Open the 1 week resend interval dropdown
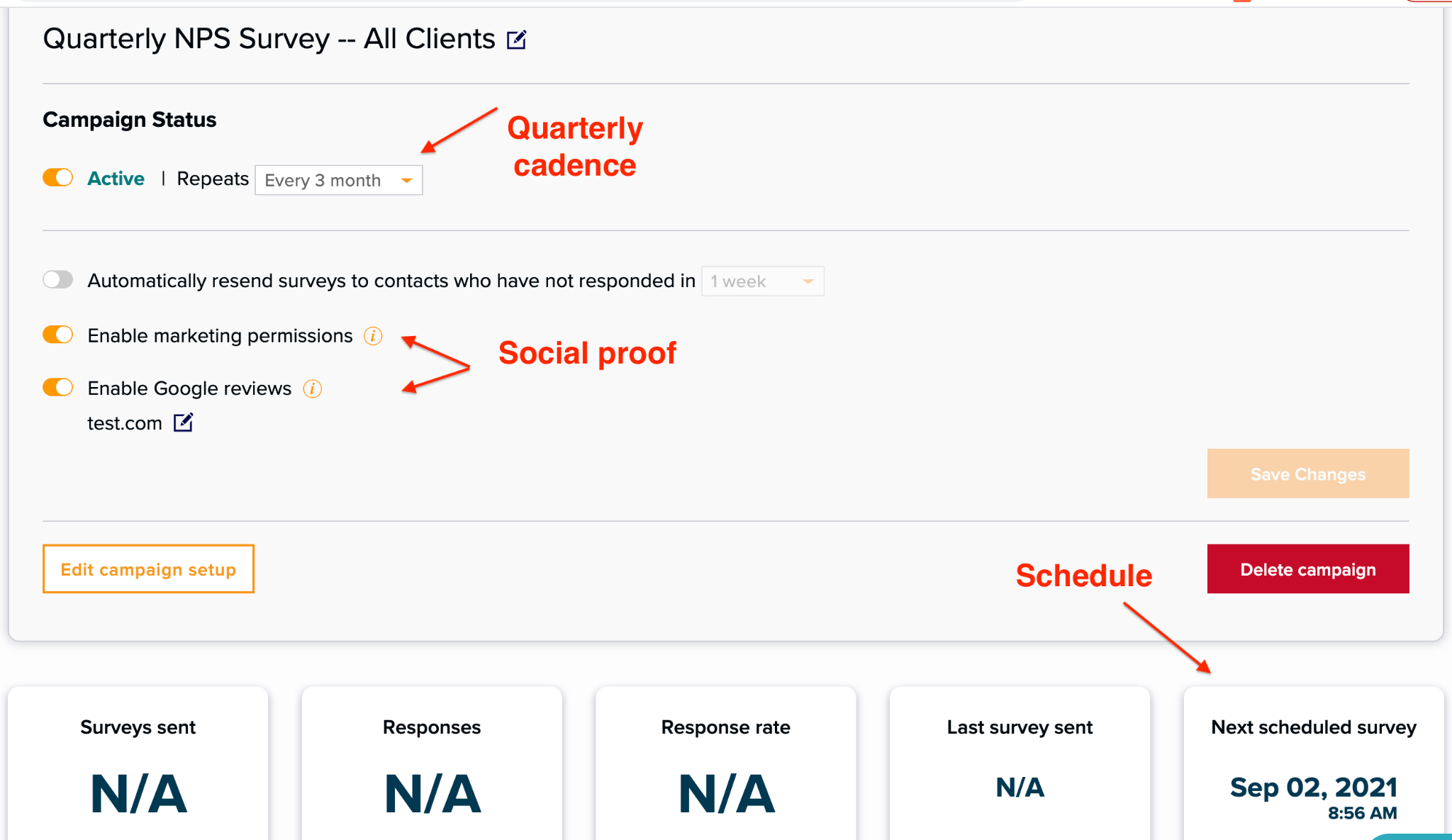 point(762,281)
